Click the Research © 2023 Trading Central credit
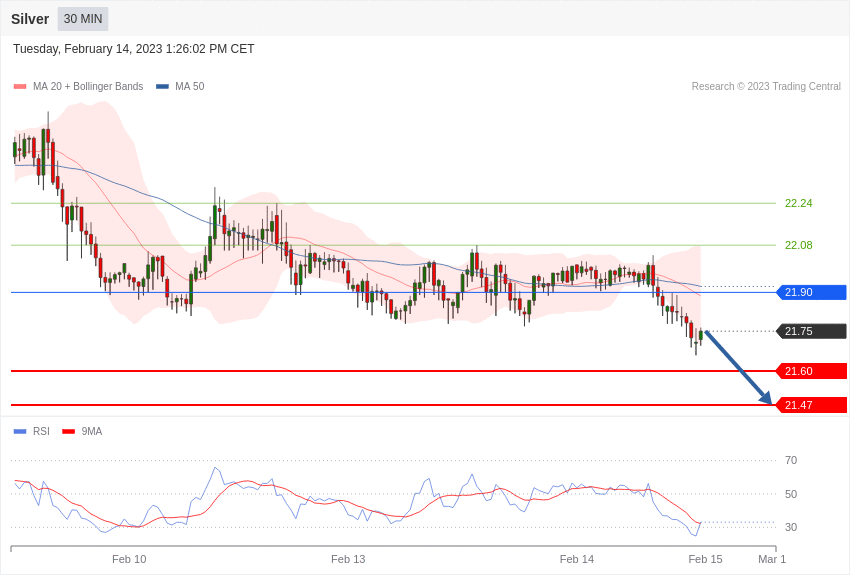Viewport: 850px width, 576px height. [x=766, y=87]
